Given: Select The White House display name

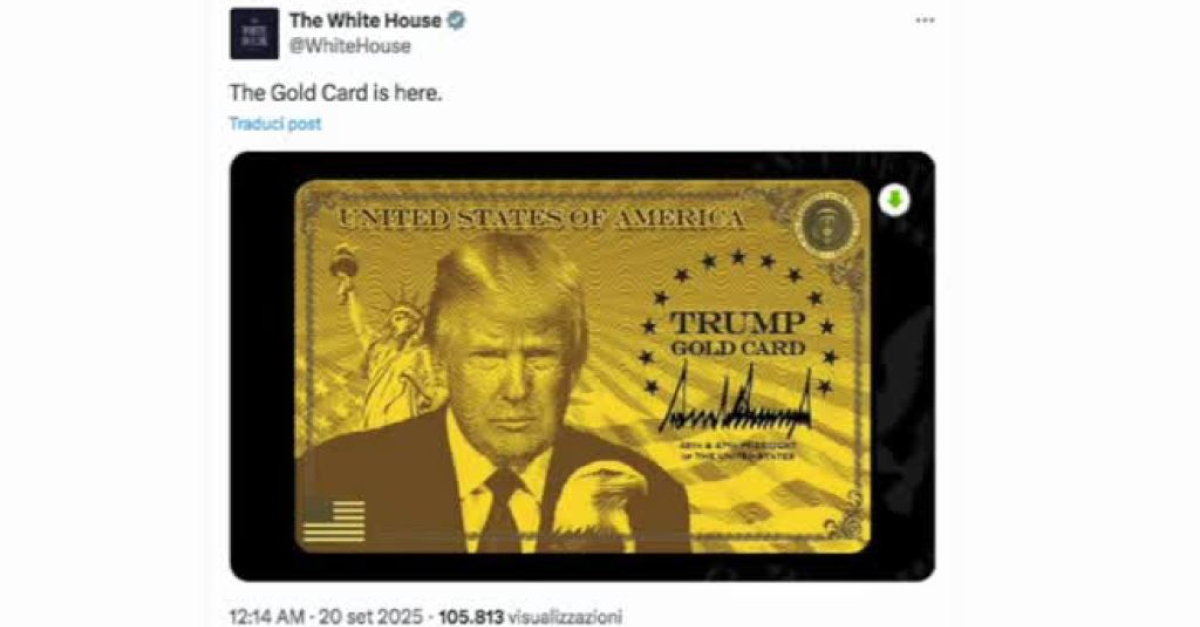Looking at the screenshot, I should (365, 21).
